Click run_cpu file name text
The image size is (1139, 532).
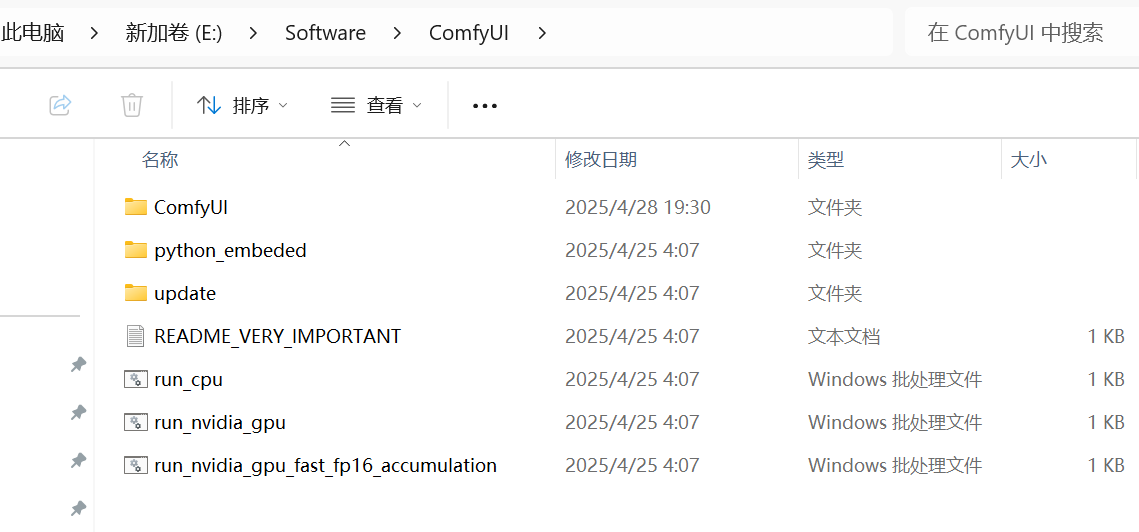(188, 379)
